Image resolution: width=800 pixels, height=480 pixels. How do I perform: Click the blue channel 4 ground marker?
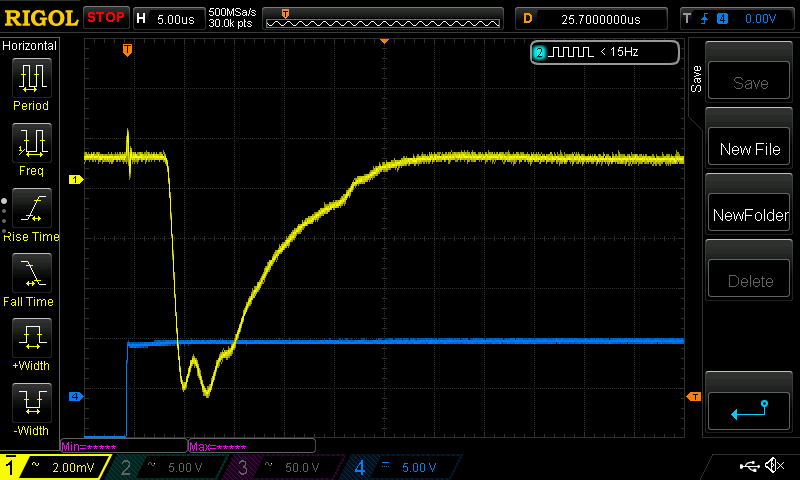(x=76, y=396)
